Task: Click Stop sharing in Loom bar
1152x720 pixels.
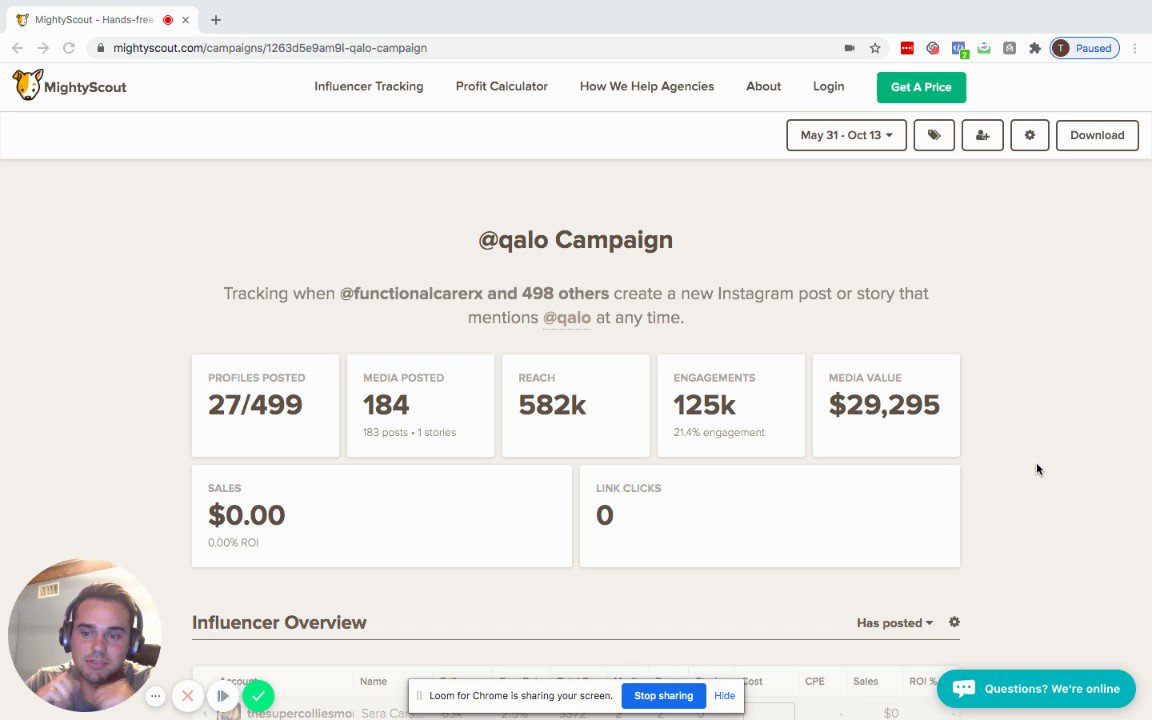Action: coord(663,695)
